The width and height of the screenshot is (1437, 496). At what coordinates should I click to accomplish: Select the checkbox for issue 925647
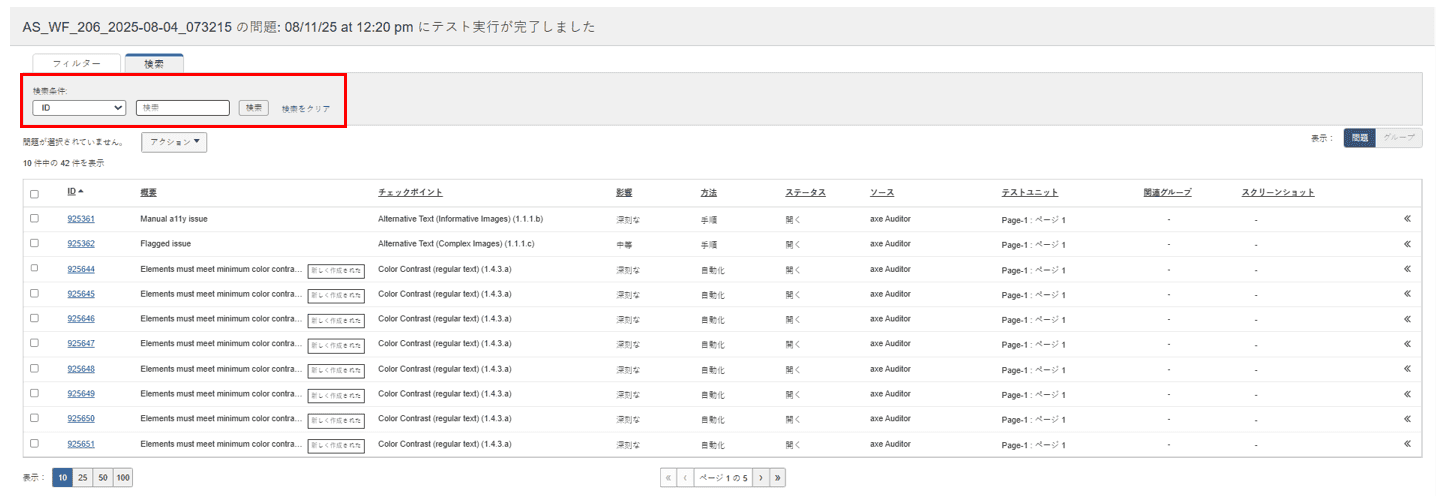(x=34, y=343)
